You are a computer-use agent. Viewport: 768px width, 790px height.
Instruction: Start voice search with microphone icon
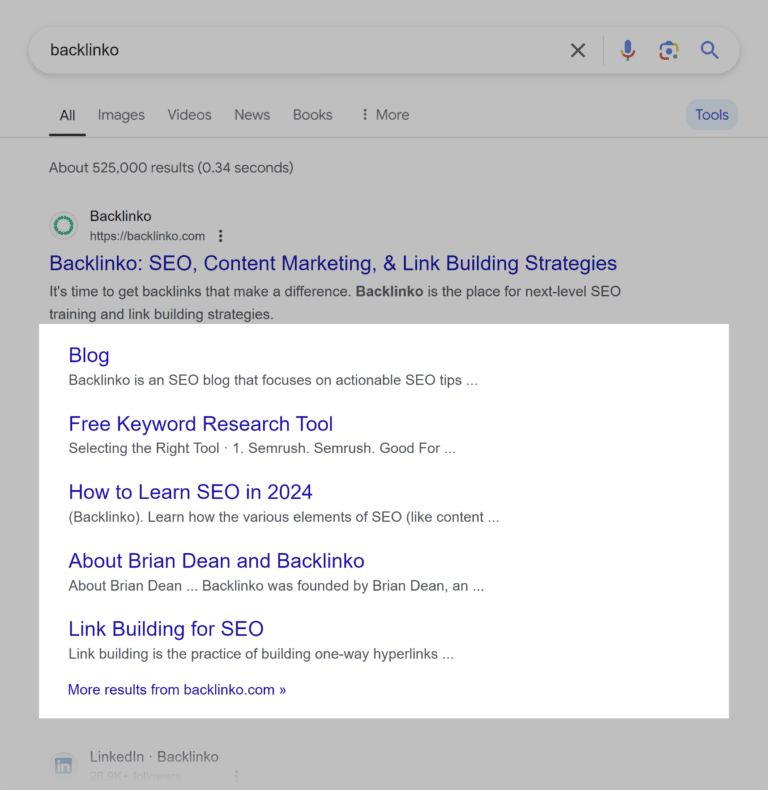point(628,50)
